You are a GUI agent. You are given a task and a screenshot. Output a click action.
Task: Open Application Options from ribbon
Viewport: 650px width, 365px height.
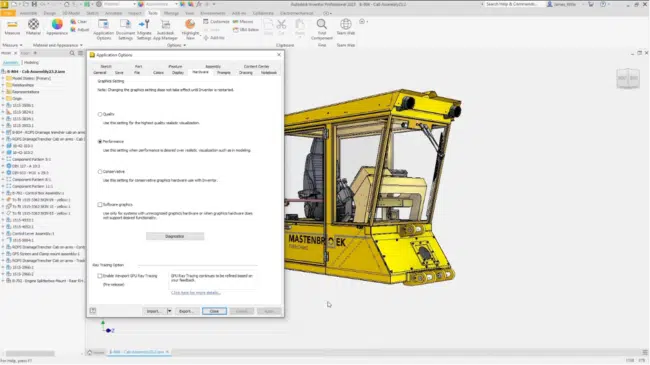click(x=103, y=24)
